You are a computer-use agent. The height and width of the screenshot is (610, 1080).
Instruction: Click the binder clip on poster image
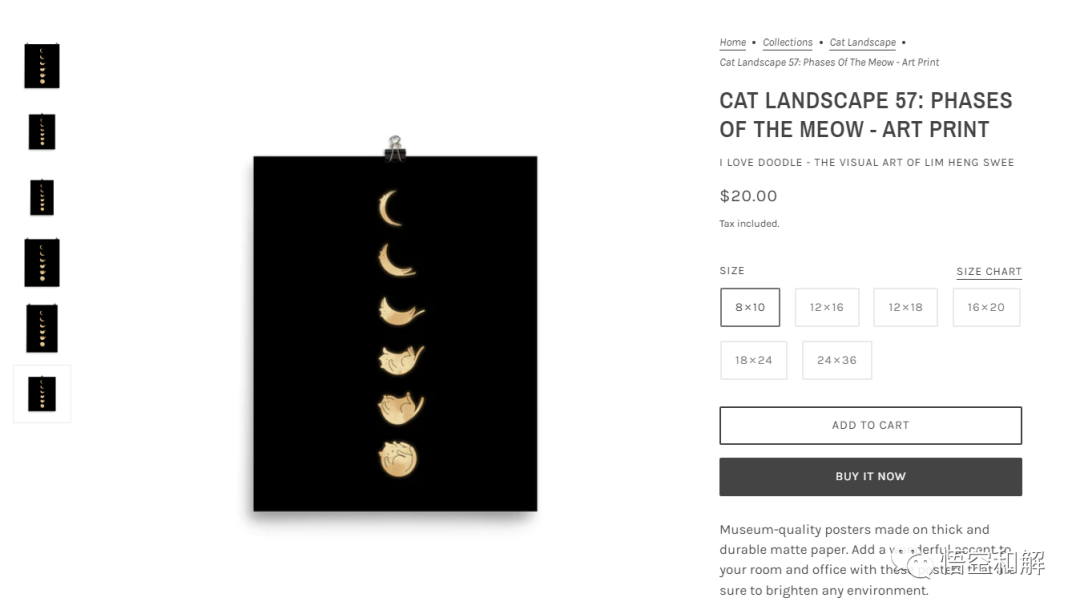pos(395,148)
